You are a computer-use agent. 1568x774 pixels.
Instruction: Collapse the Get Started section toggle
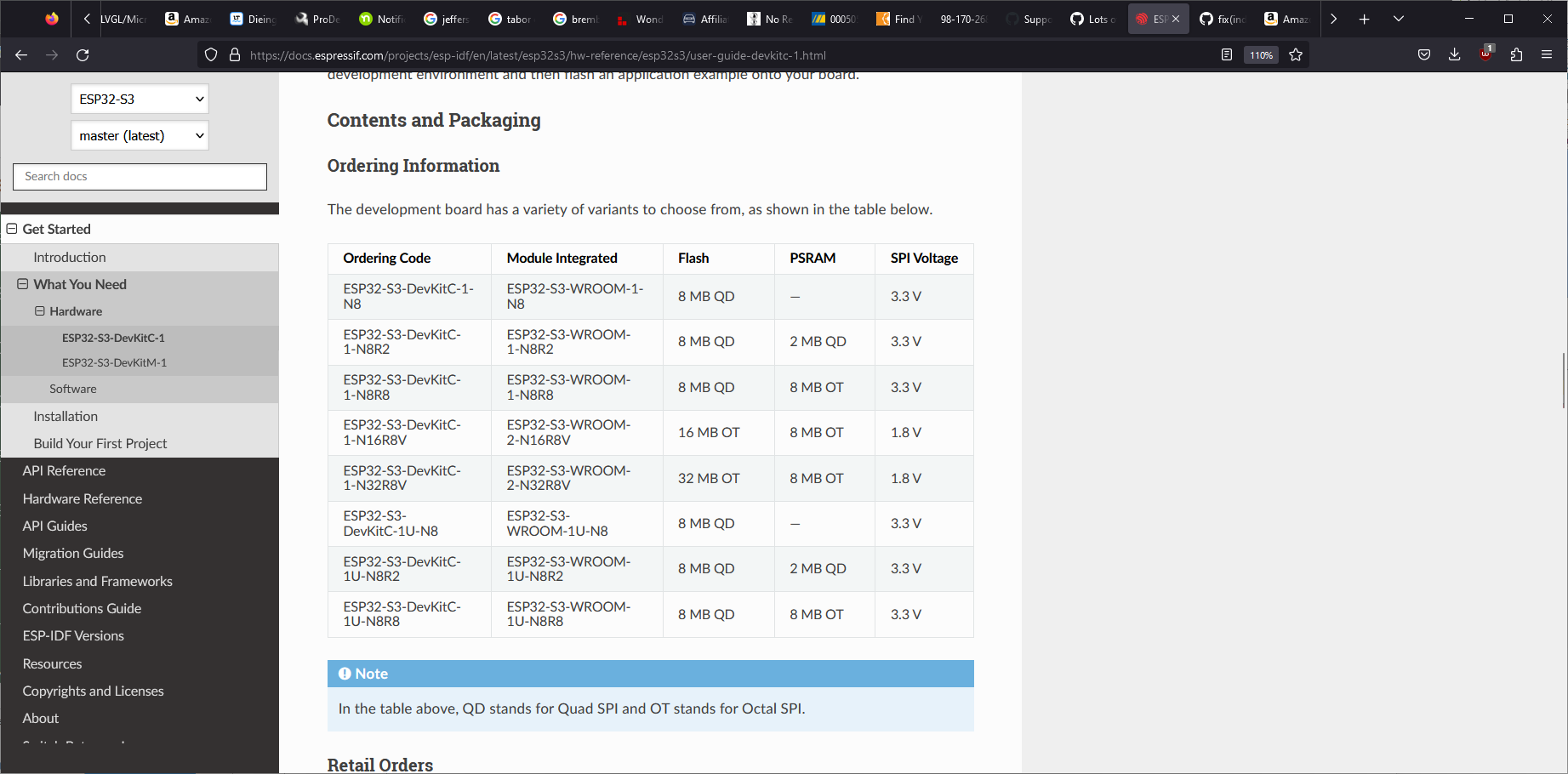click(12, 229)
